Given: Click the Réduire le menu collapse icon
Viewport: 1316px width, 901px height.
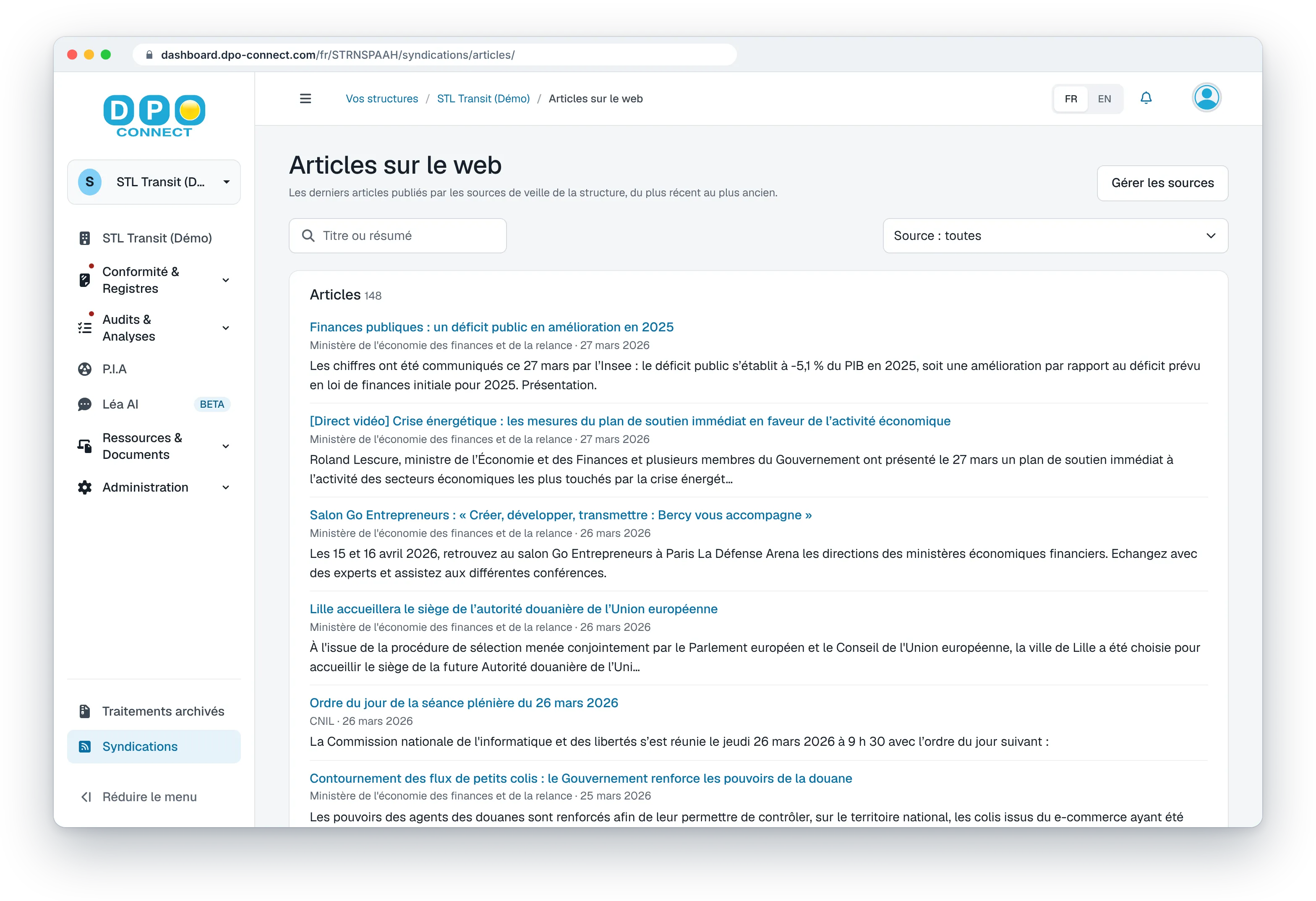Looking at the screenshot, I should [x=86, y=797].
